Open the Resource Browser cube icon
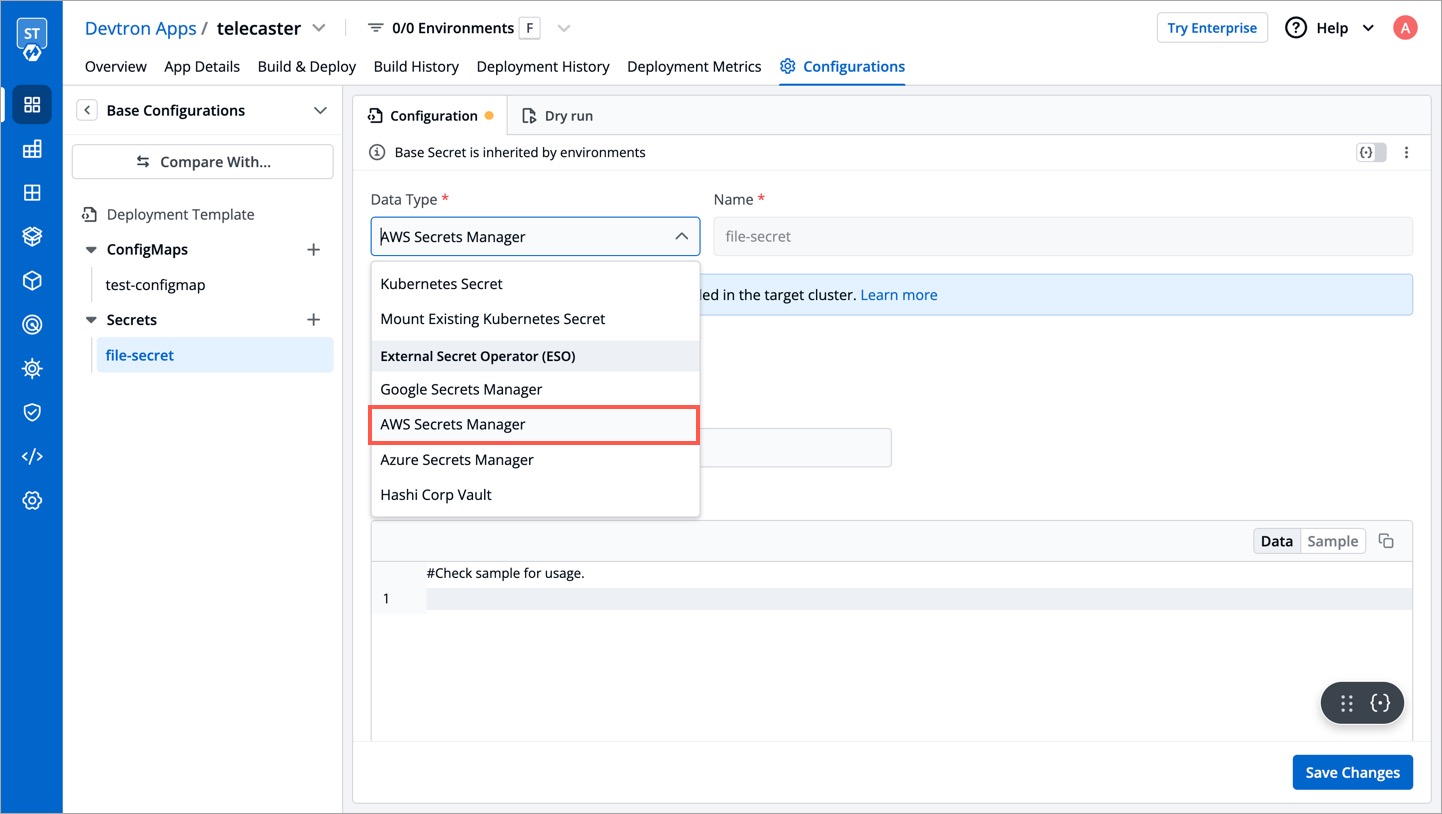1442x814 pixels. tap(32, 280)
